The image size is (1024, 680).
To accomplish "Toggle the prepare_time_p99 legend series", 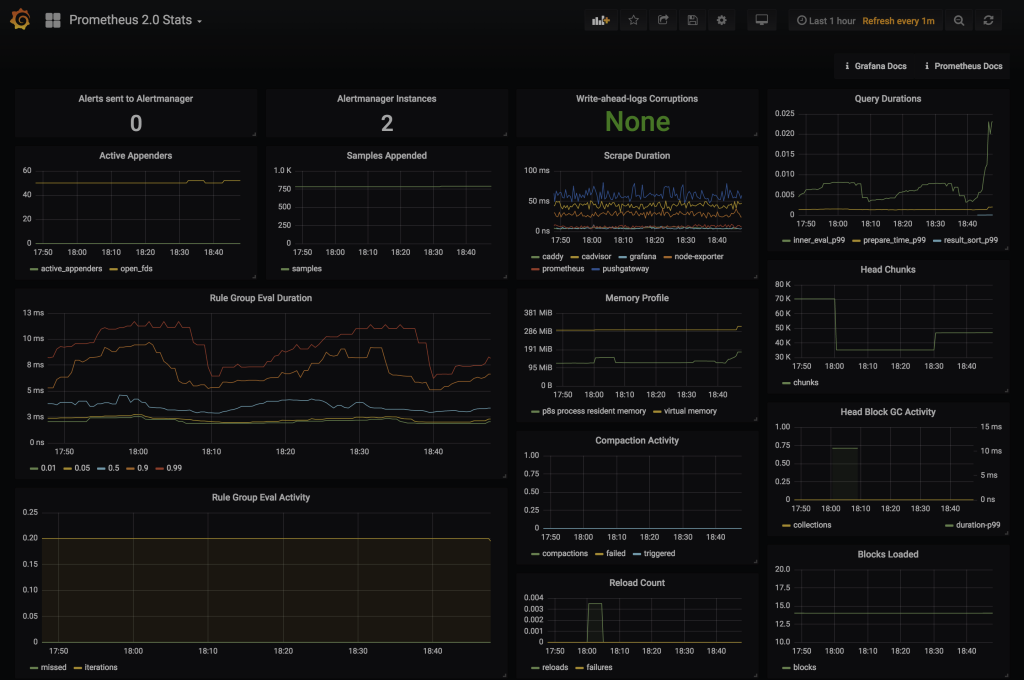I will (894, 240).
